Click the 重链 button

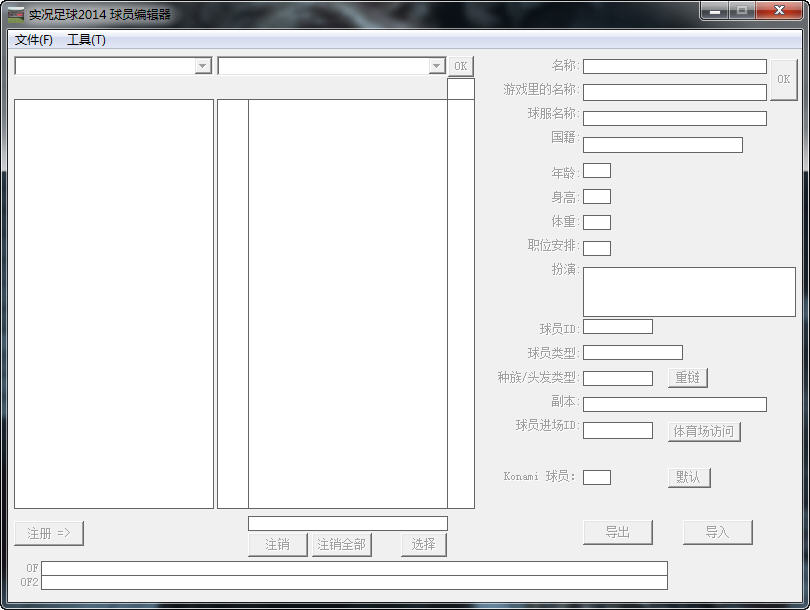point(688,378)
